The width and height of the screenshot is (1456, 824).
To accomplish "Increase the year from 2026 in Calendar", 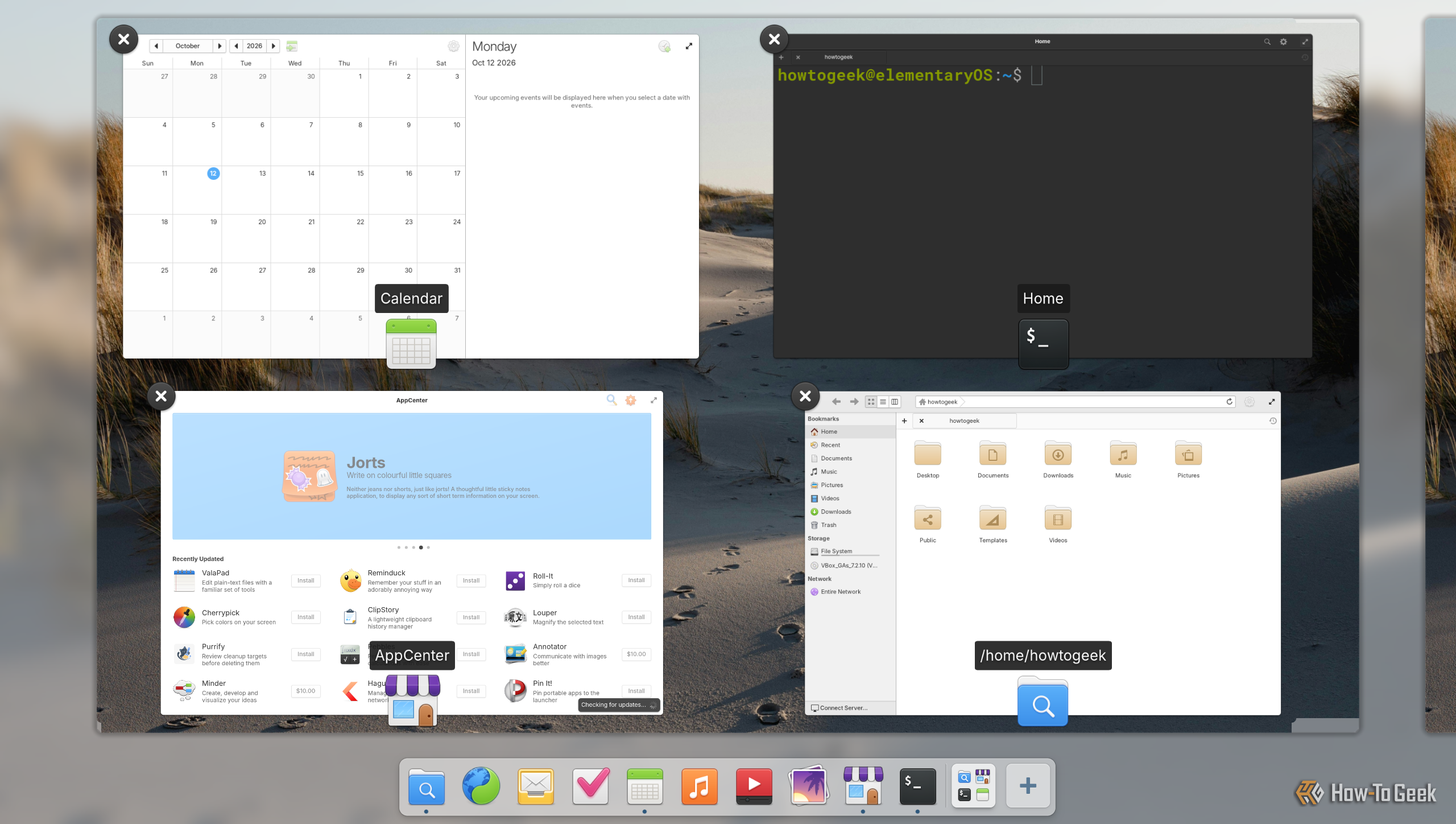I will pyautogui.click(x=274, y=46).
